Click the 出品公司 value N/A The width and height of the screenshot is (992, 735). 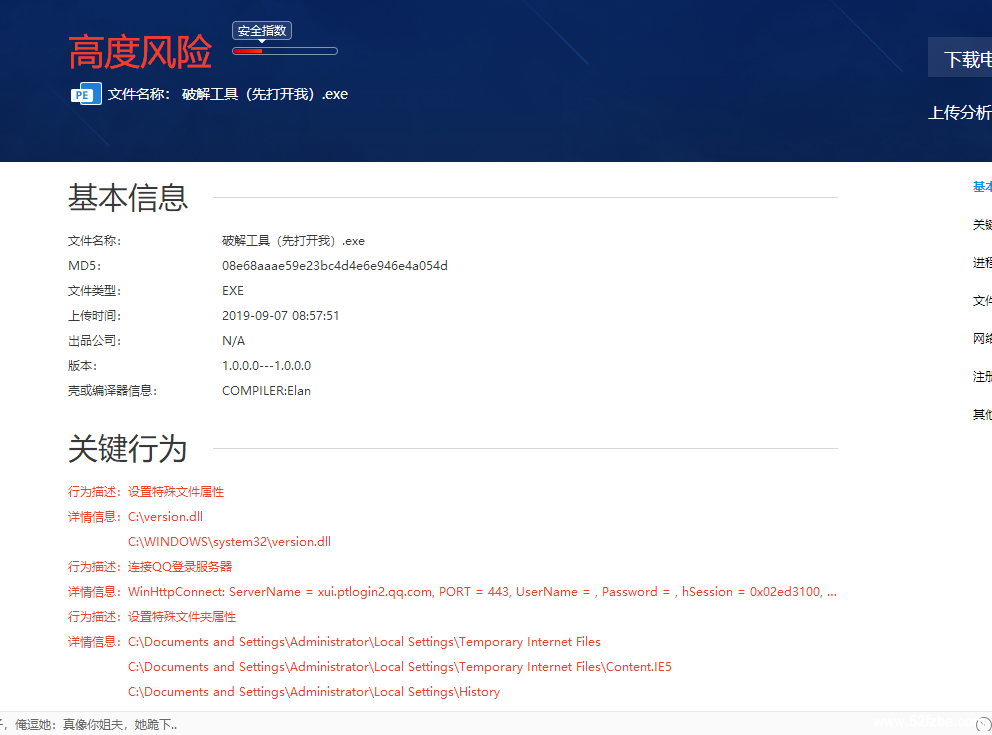pyautogui.click(x=233, y=340)
